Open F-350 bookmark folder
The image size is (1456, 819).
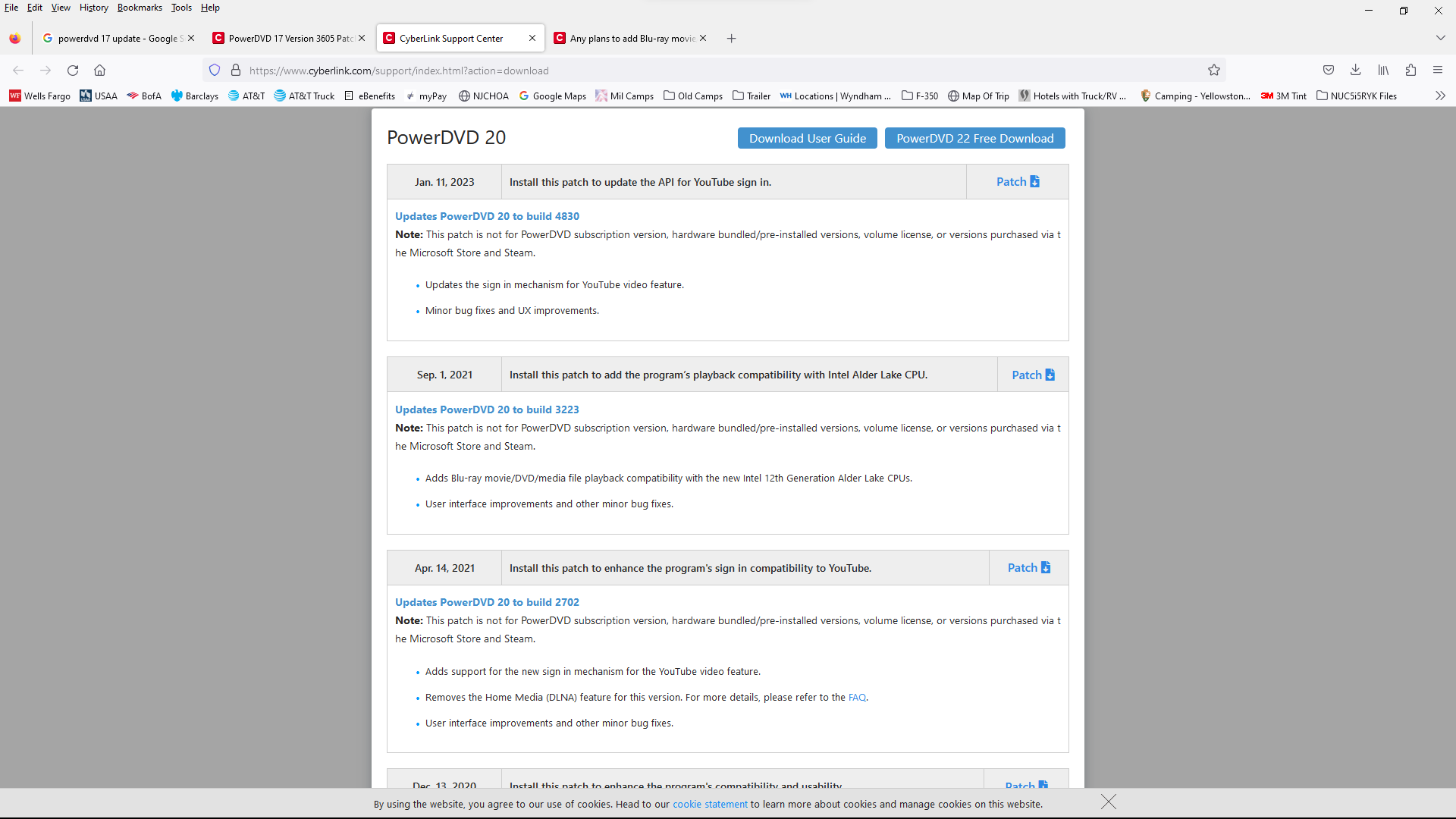click(x=920, y=96)
